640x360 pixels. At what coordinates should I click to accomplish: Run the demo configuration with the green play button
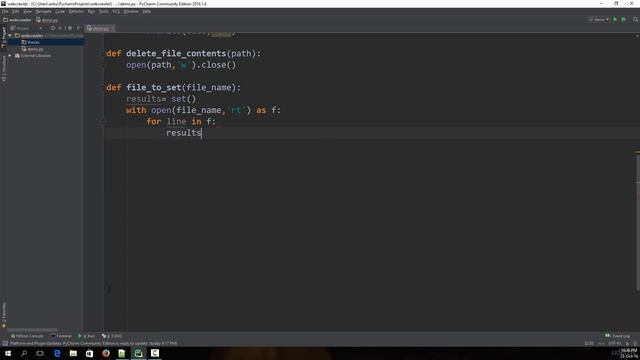pyautogui.click(x=615, y=20)
